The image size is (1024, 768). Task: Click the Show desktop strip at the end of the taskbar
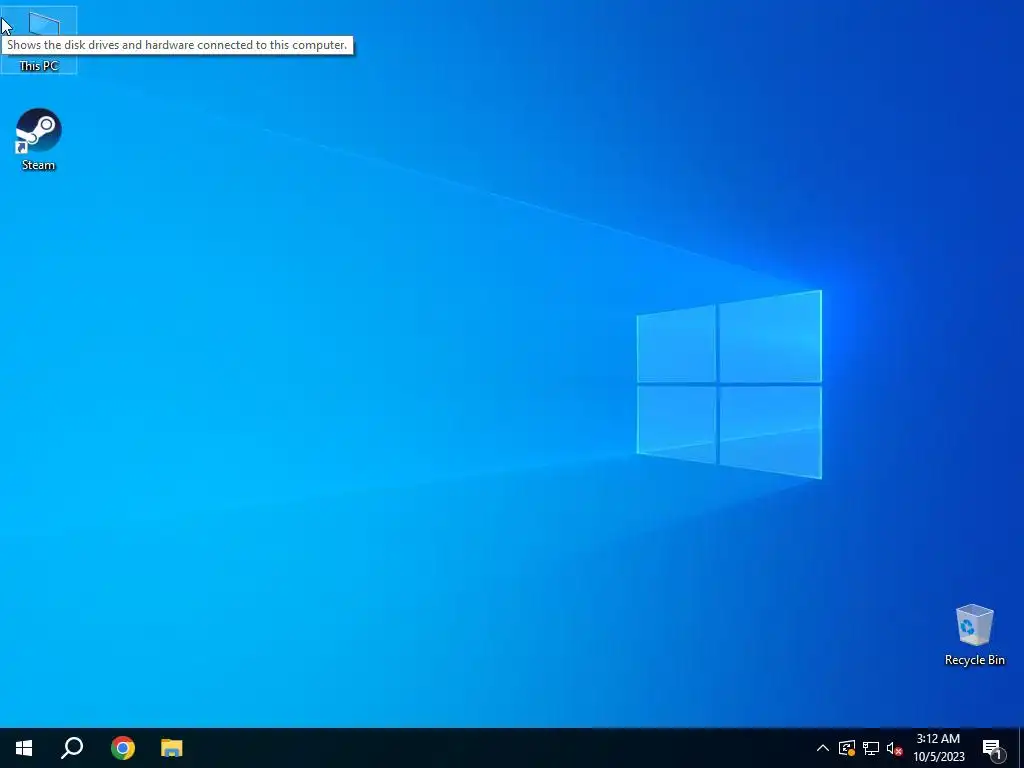[1021, 748]
